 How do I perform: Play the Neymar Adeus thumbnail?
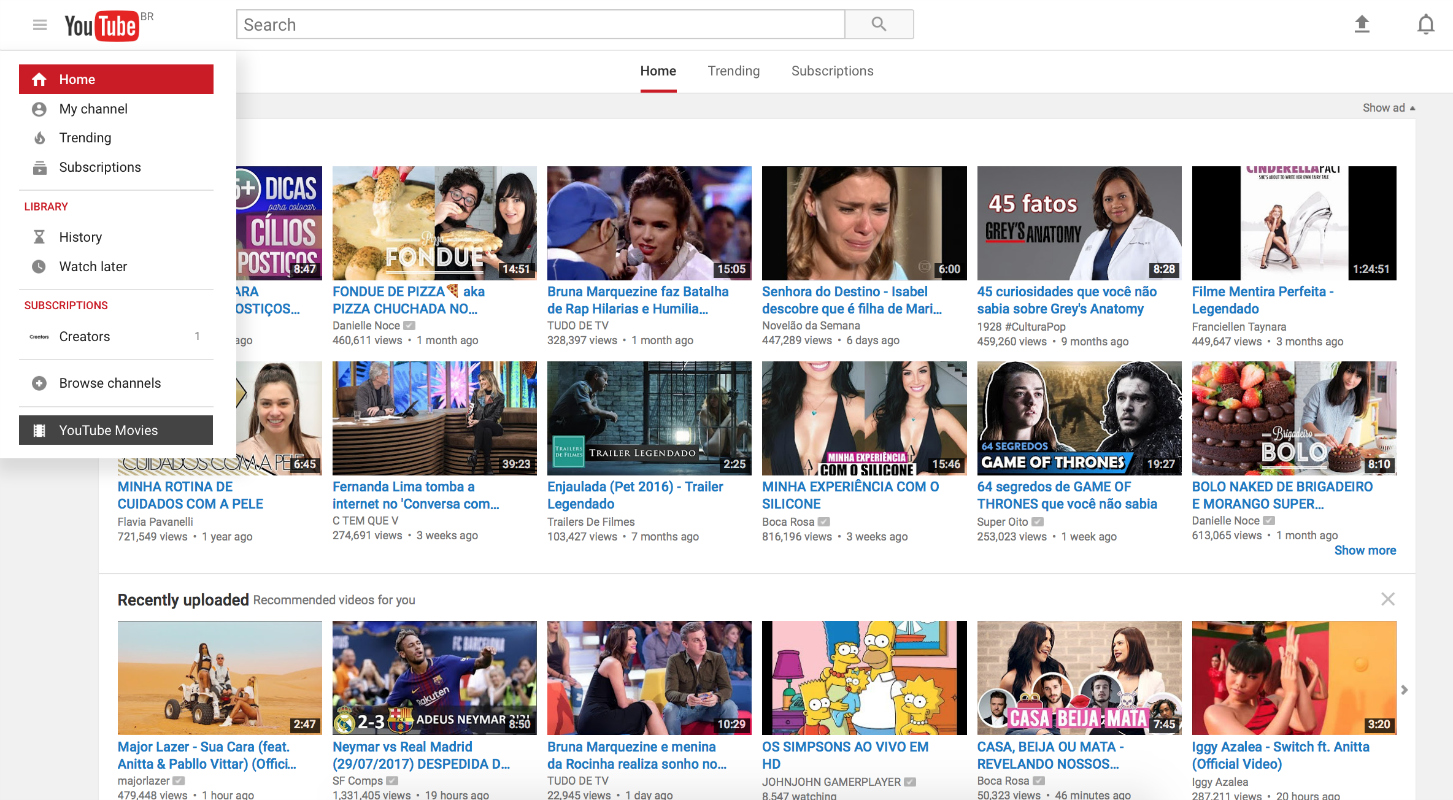coord(434,678)
